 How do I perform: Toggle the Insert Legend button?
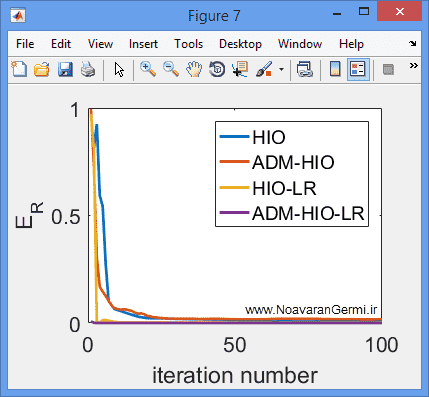[358, 70]
